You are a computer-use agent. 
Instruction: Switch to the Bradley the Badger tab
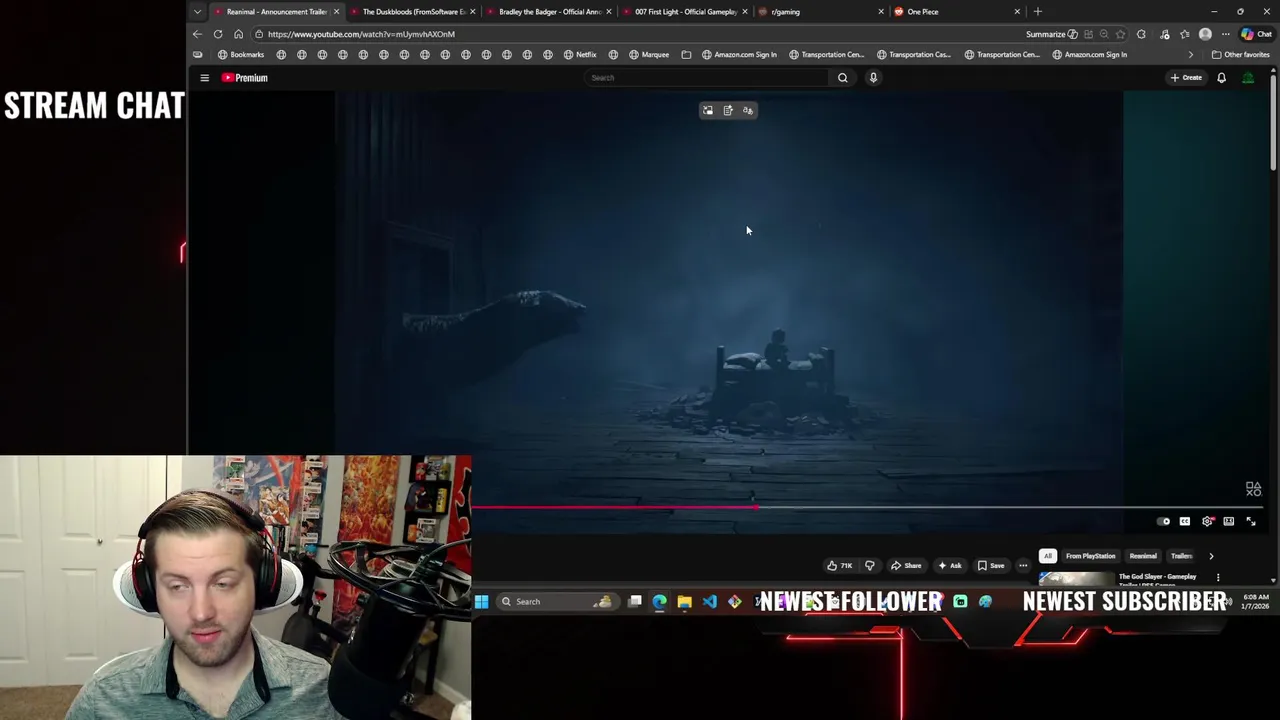(x=548, y=12)
